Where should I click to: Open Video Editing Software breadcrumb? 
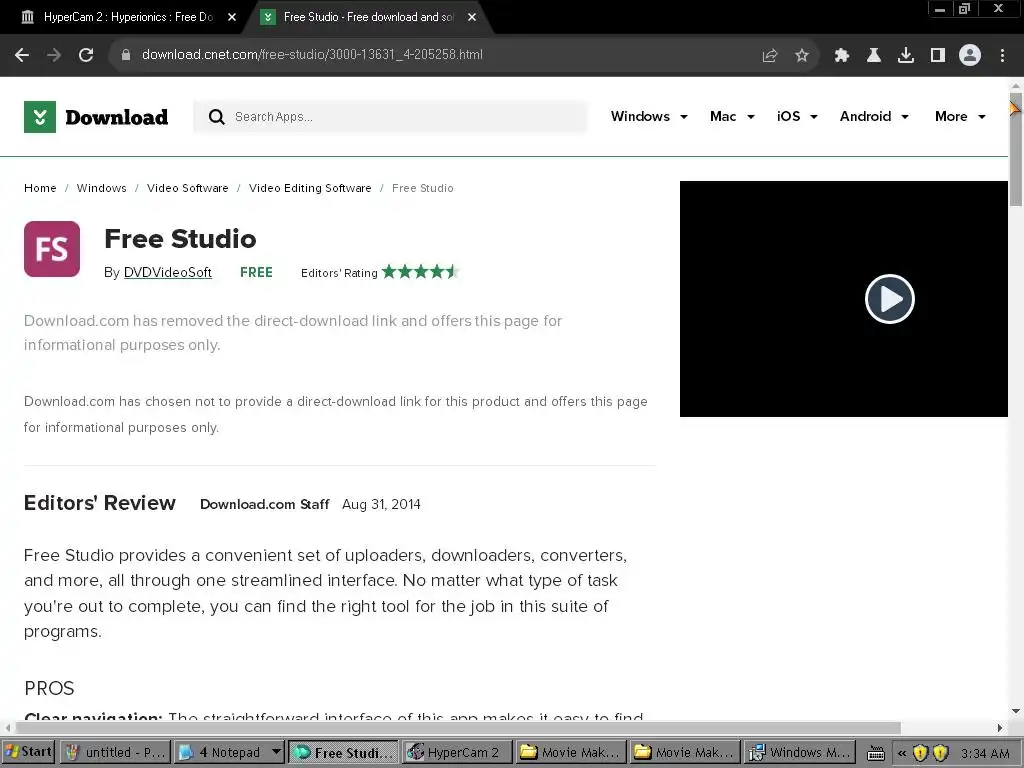pyautogui.click(x=310, y=188)
